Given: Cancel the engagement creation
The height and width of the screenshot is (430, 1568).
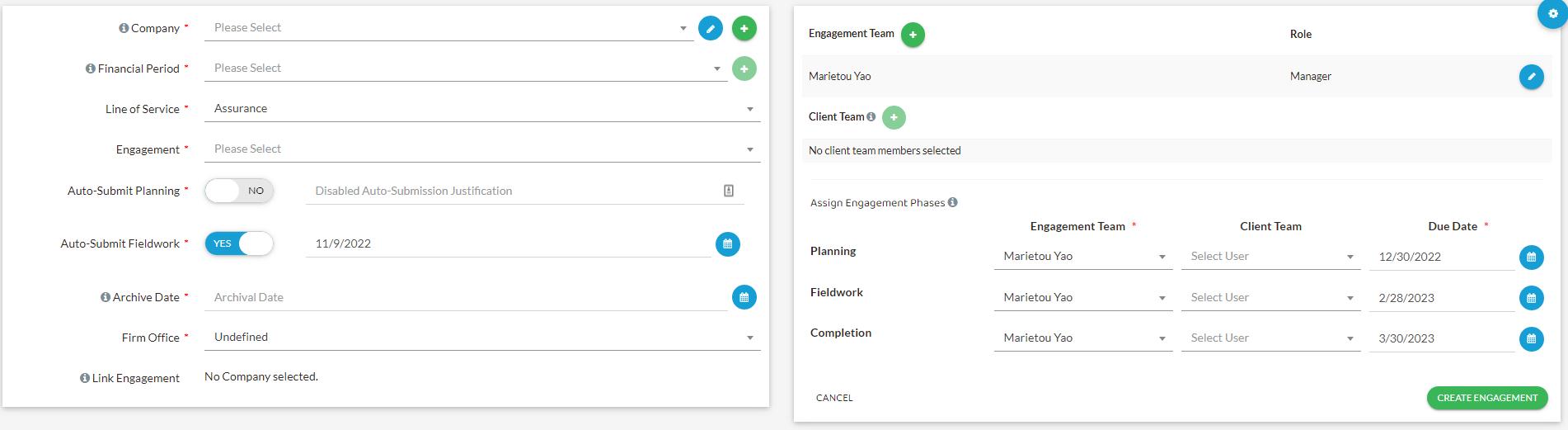Looking at the screenshot, I should (834, 398).
